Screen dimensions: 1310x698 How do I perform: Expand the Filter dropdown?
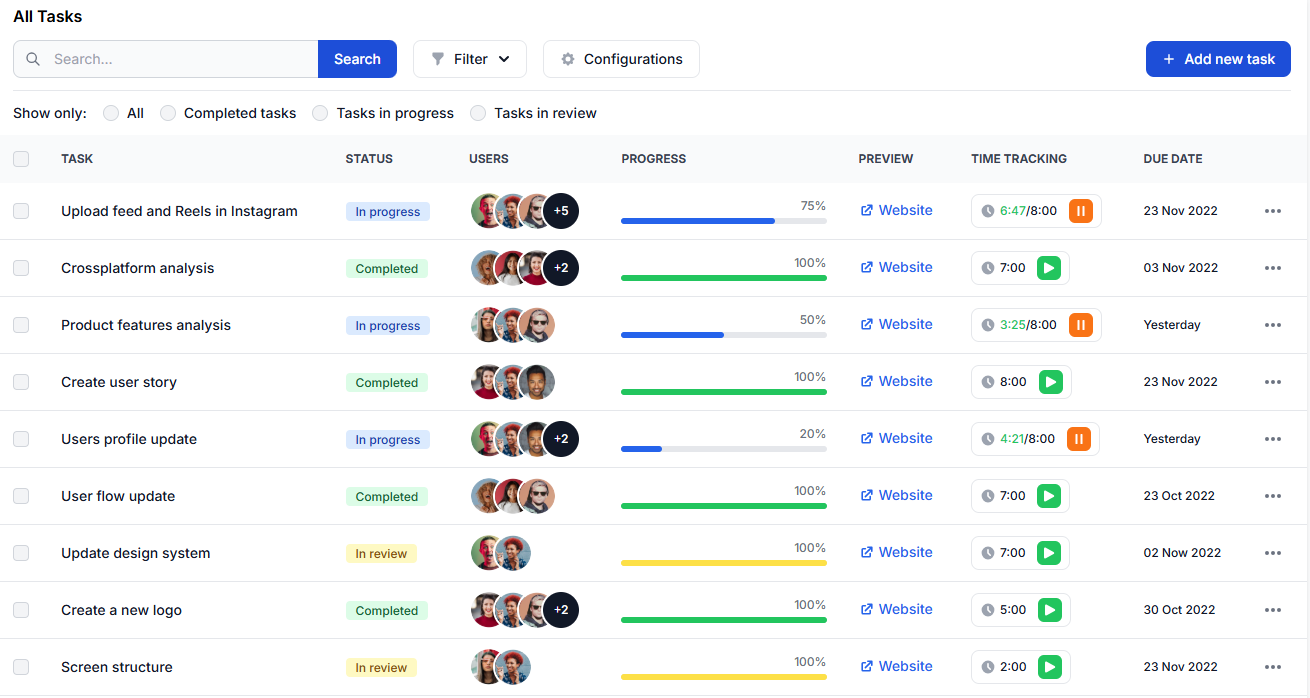[x=470, y=59]
